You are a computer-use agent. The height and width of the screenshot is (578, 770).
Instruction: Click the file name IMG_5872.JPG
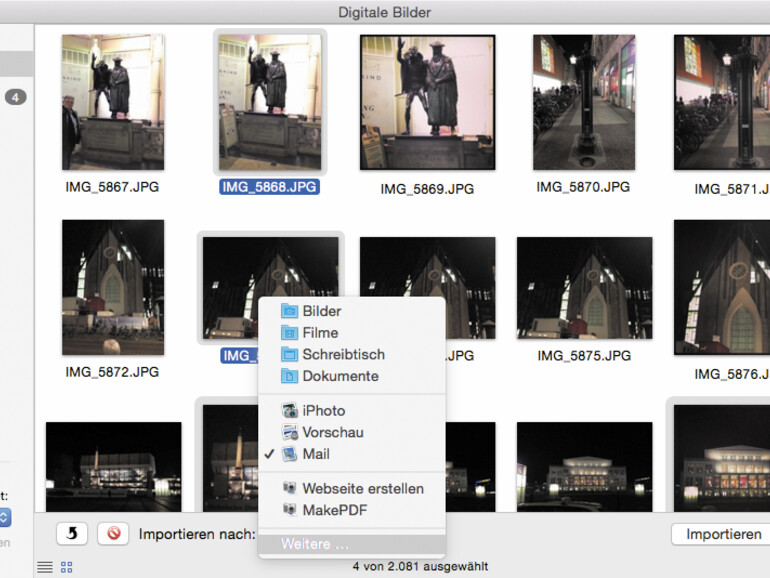point(112,372)
